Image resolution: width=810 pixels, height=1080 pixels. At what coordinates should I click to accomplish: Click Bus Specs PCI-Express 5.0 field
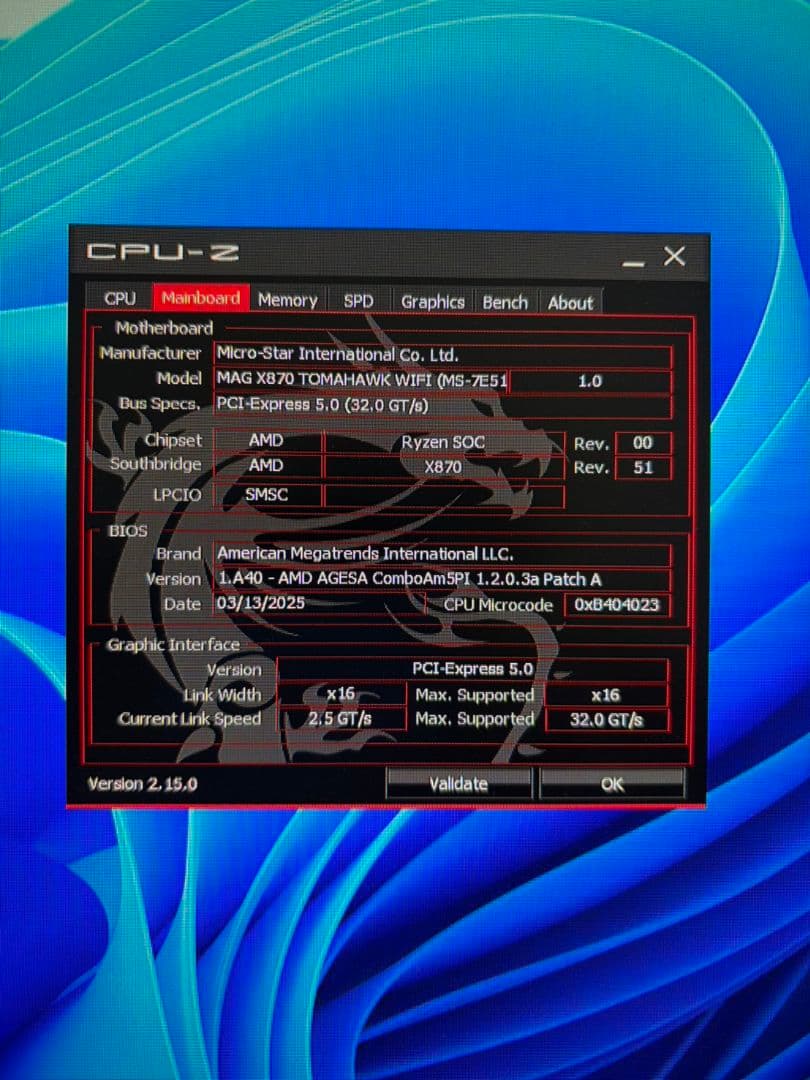coord(442,405)
